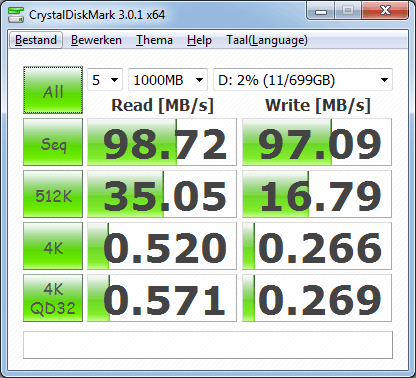
Task: Open the Thema menu
Action: (x=154, y=40)
